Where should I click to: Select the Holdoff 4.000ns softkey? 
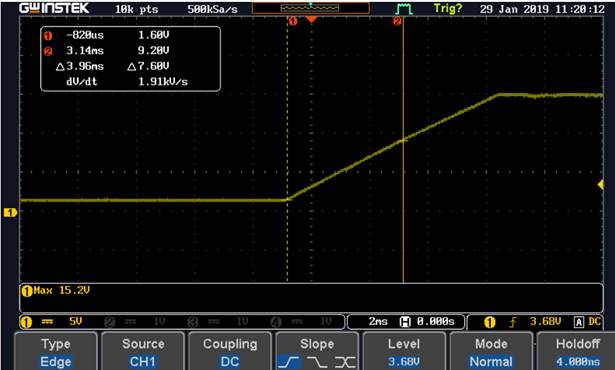(x=576, y=352)
